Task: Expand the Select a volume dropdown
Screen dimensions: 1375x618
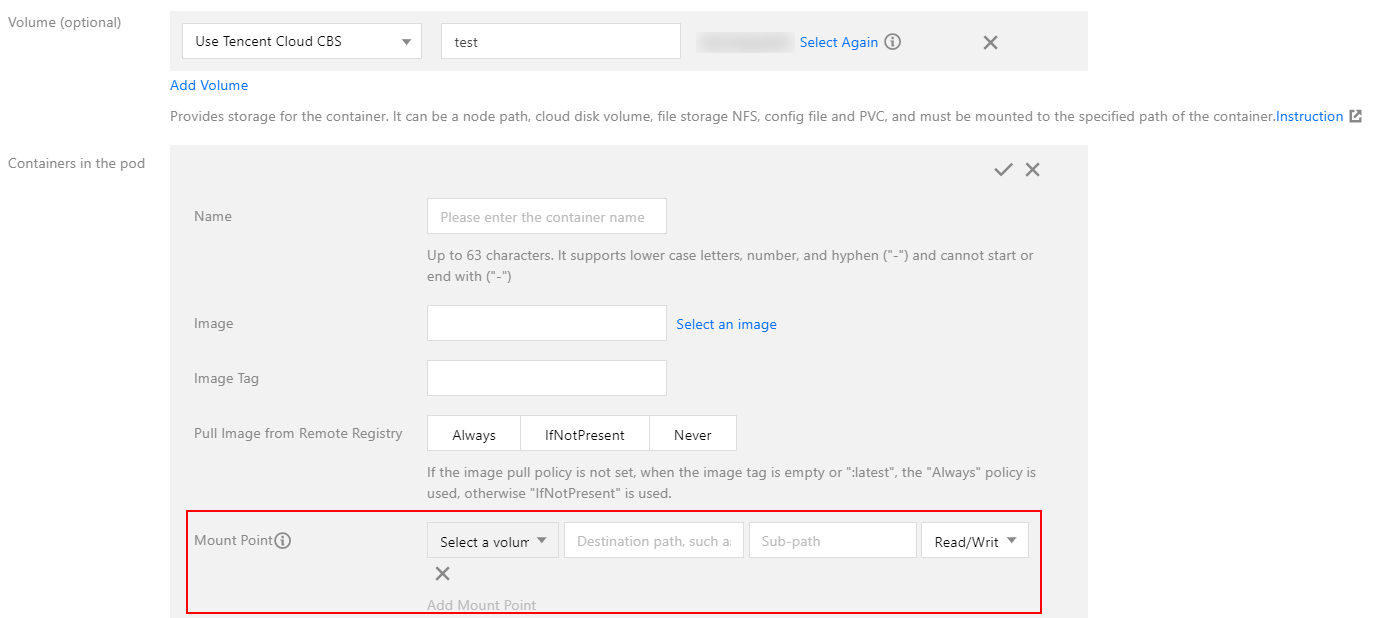Action: tap(493, 541)
